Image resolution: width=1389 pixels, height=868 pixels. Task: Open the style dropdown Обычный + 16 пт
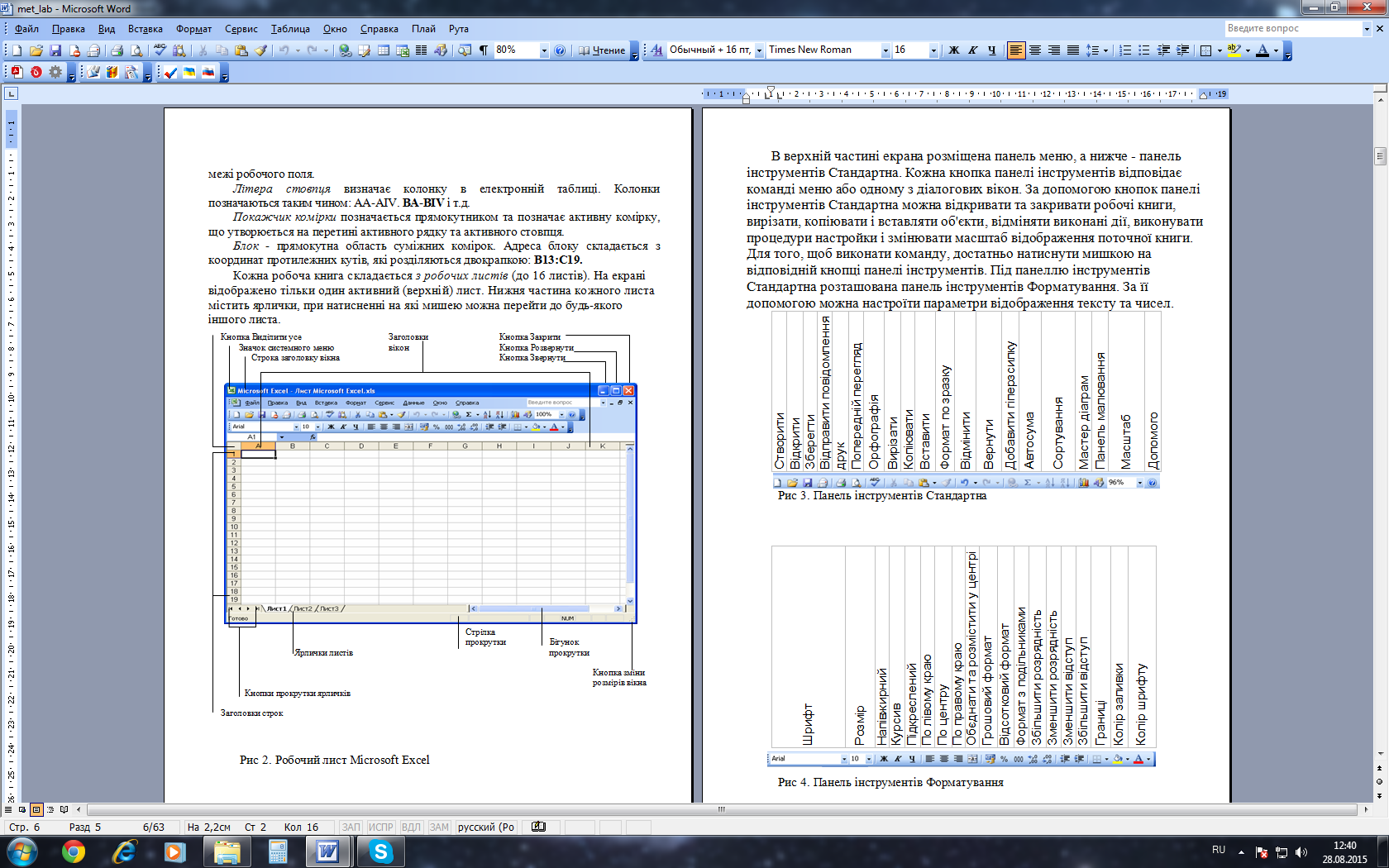point(759,50)
